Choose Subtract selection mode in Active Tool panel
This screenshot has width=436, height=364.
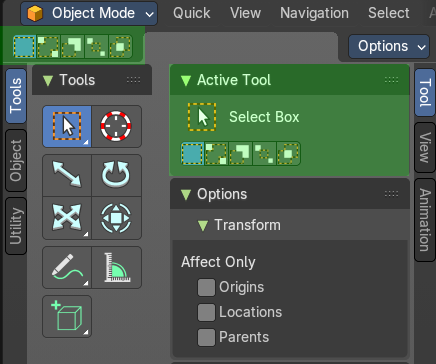(x=240, y=154)
